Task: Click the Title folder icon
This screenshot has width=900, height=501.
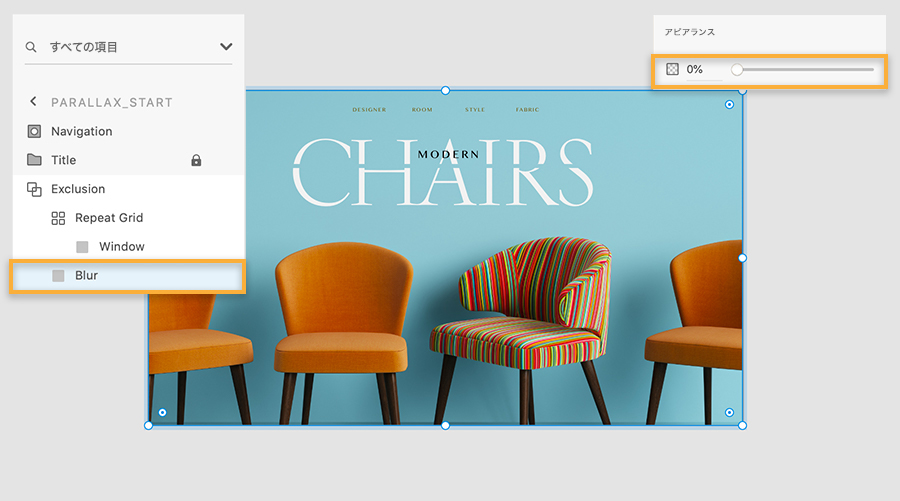Action: point(34,160)
